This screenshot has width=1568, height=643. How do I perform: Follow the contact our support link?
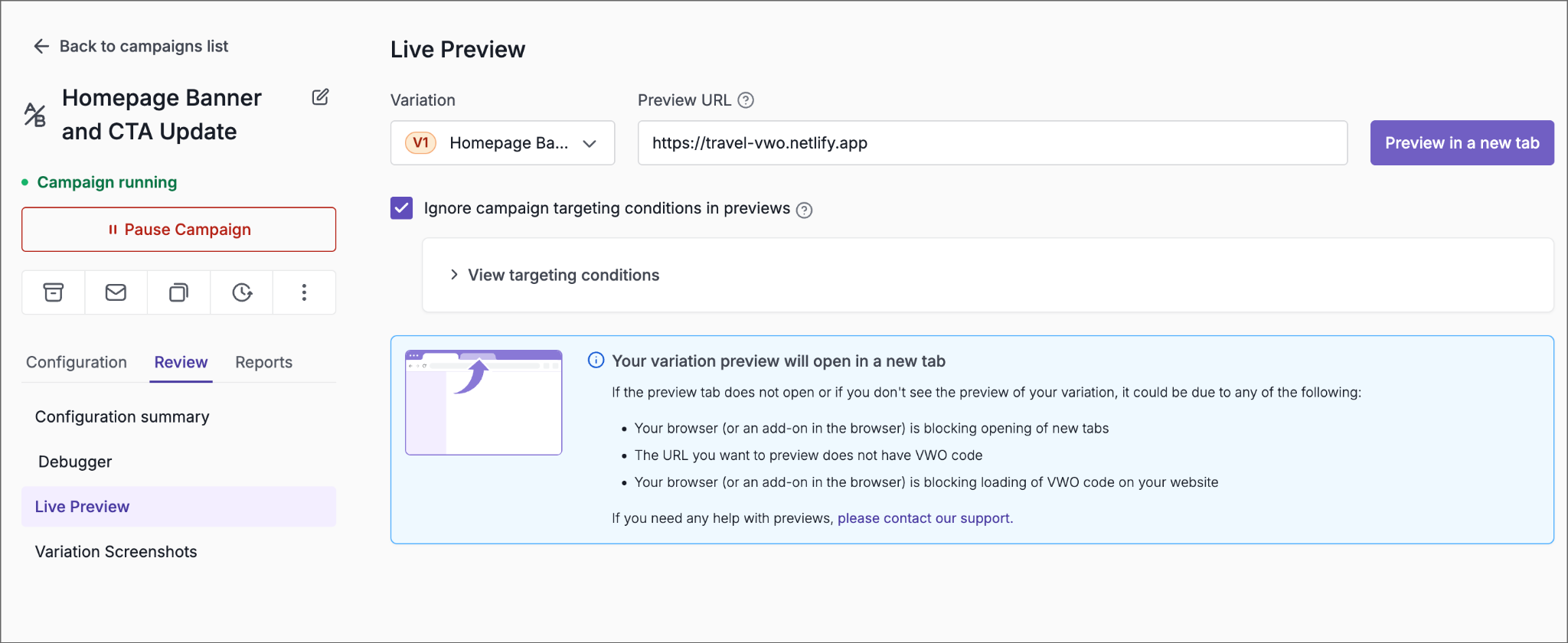pyautogui.click(x=924, y=518)
